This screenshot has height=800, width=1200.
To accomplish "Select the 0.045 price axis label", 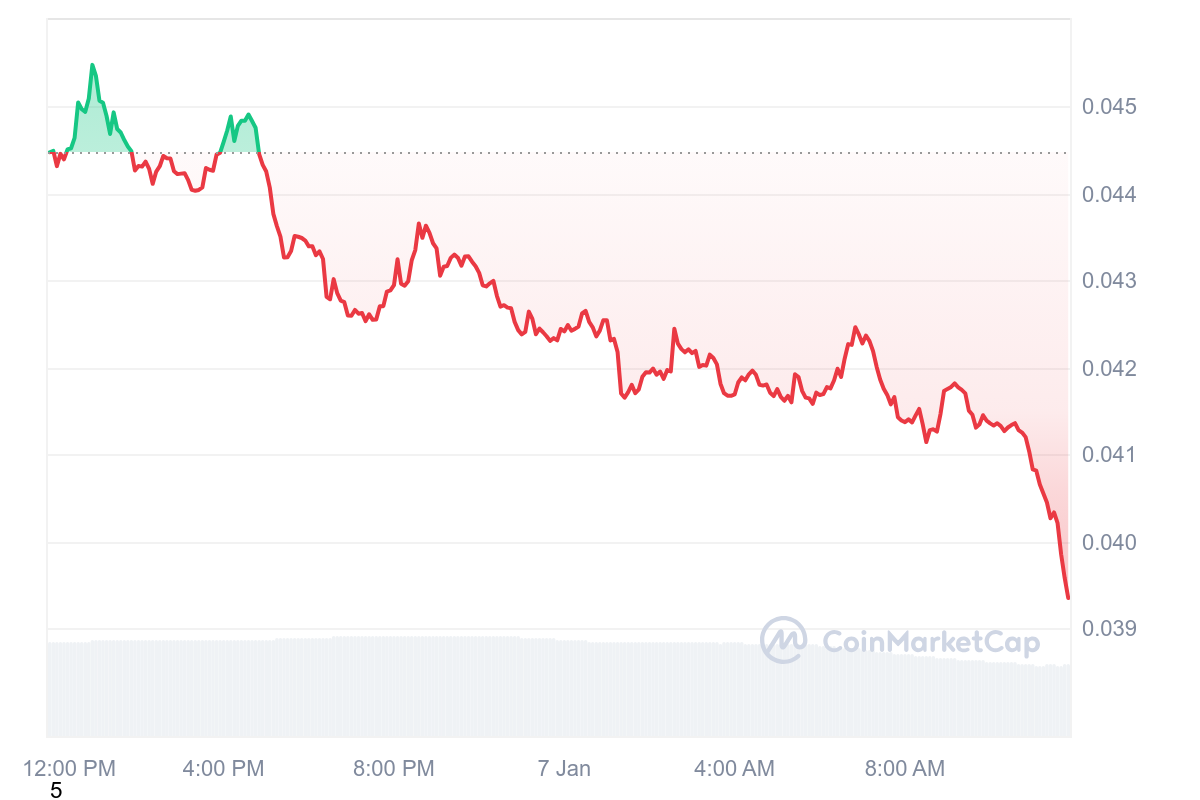I will point(1110,107).
